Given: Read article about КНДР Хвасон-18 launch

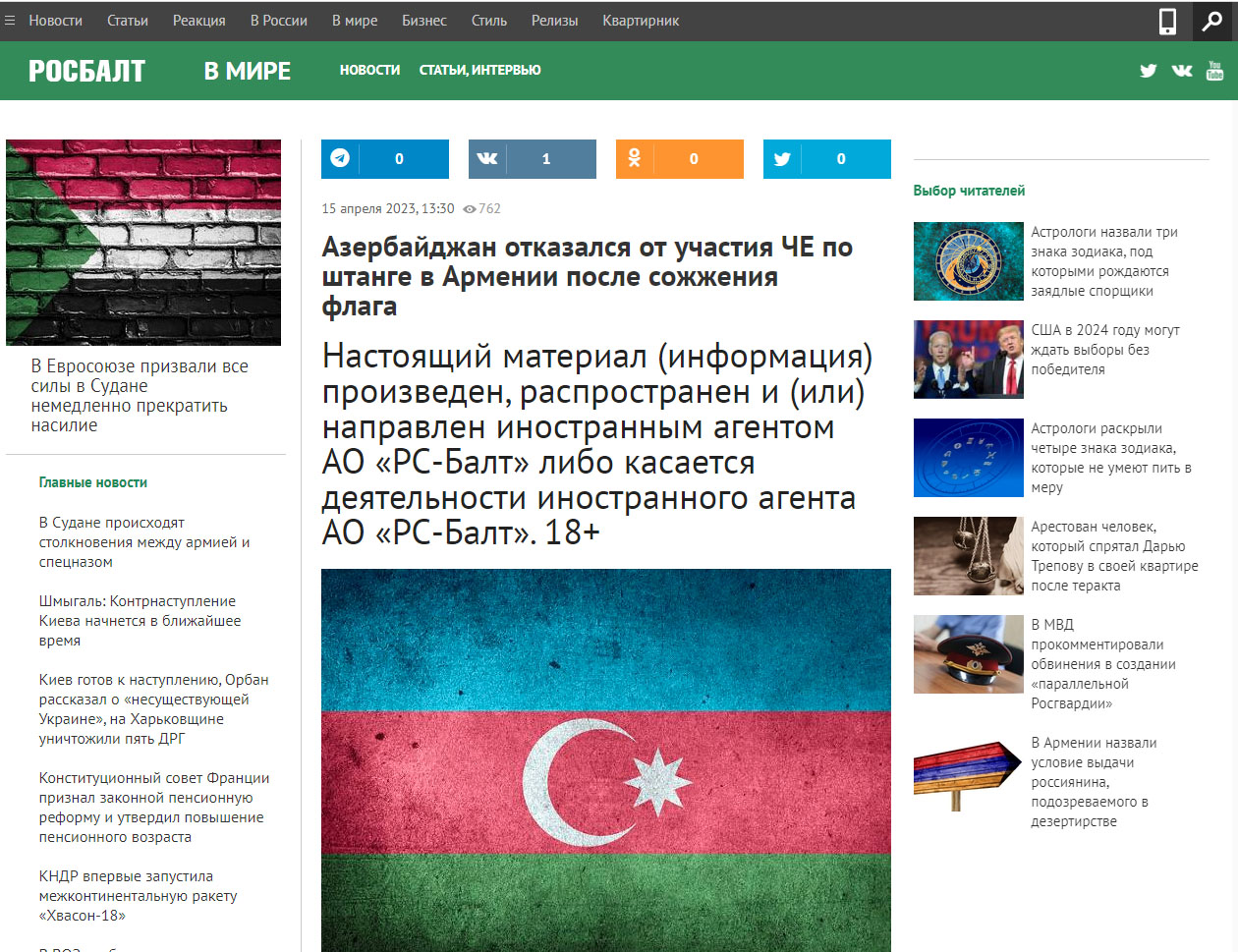Looking at the screenshot, I should (x=138, y=896).
